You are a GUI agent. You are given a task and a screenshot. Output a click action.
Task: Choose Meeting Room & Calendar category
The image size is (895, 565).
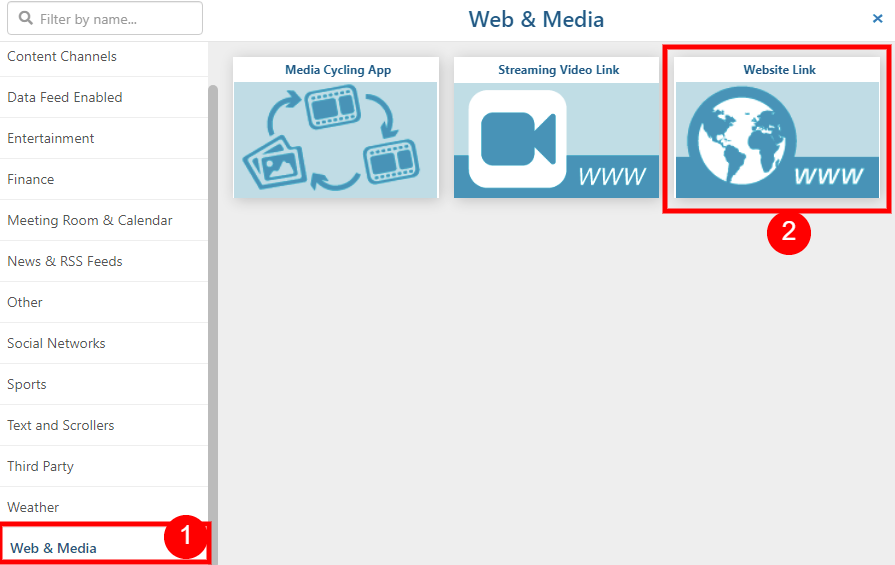coord(104,220)
